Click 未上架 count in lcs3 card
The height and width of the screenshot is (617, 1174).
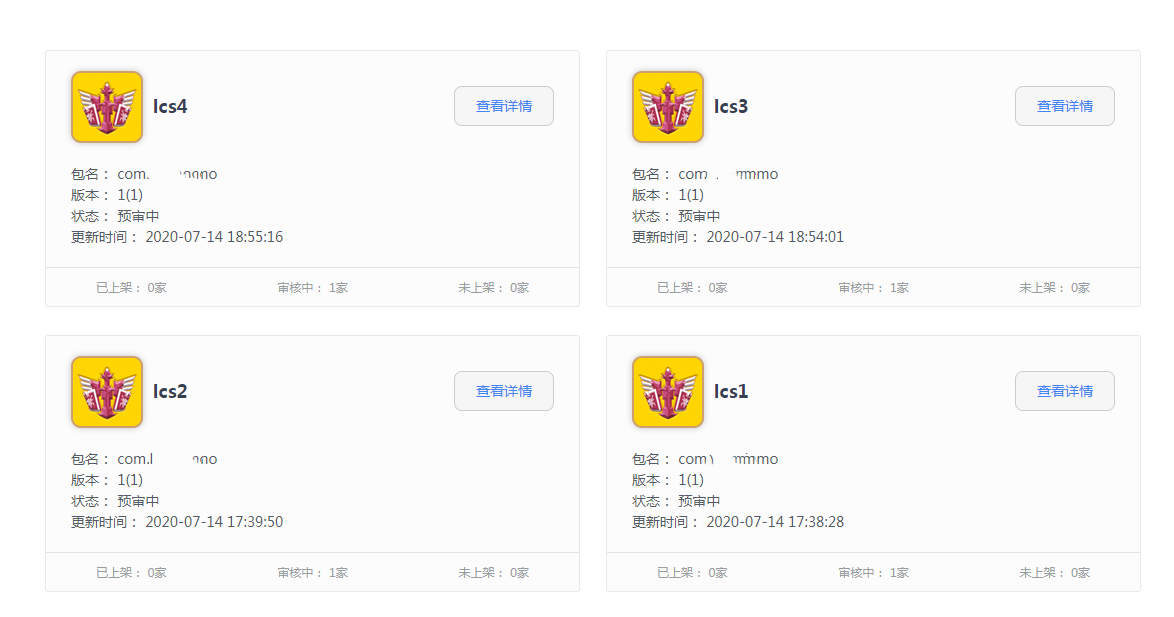point(1054,288)
